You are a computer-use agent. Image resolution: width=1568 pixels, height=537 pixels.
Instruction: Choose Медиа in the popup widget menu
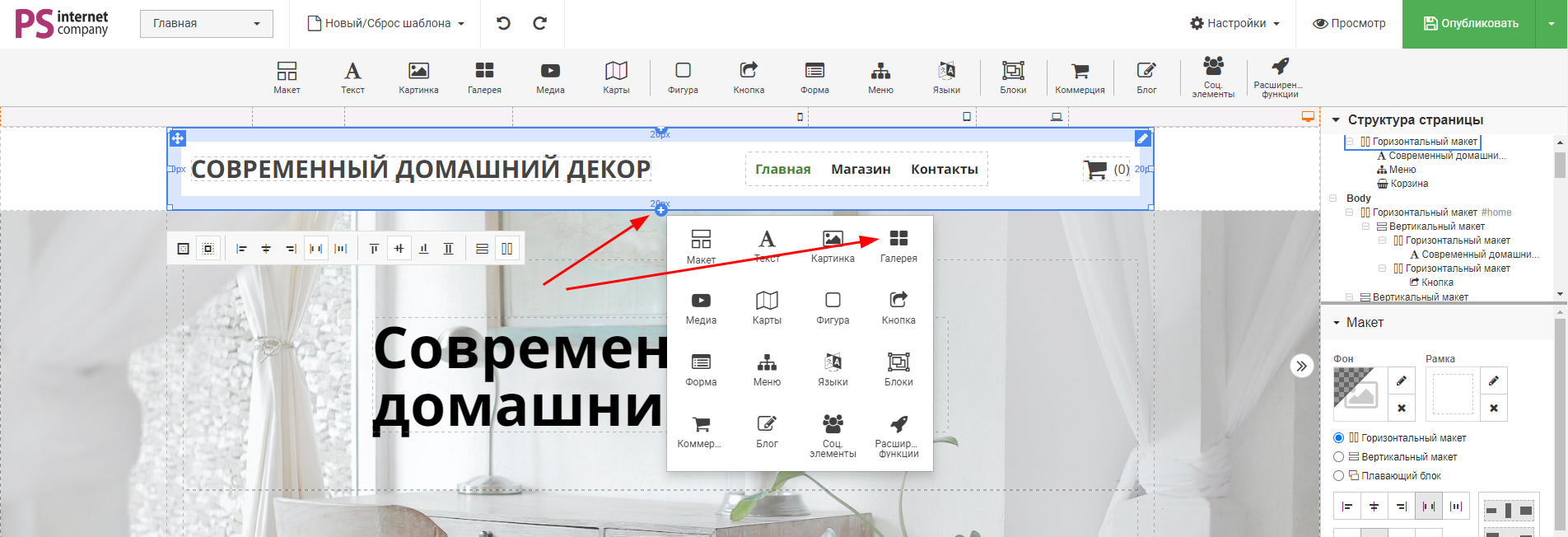[x=701, y=307]
